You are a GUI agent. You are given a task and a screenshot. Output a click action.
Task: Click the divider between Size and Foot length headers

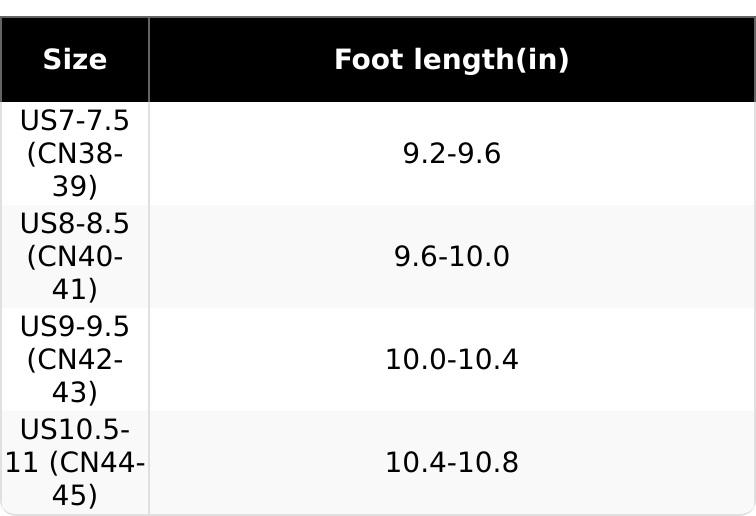coord(149,60)
